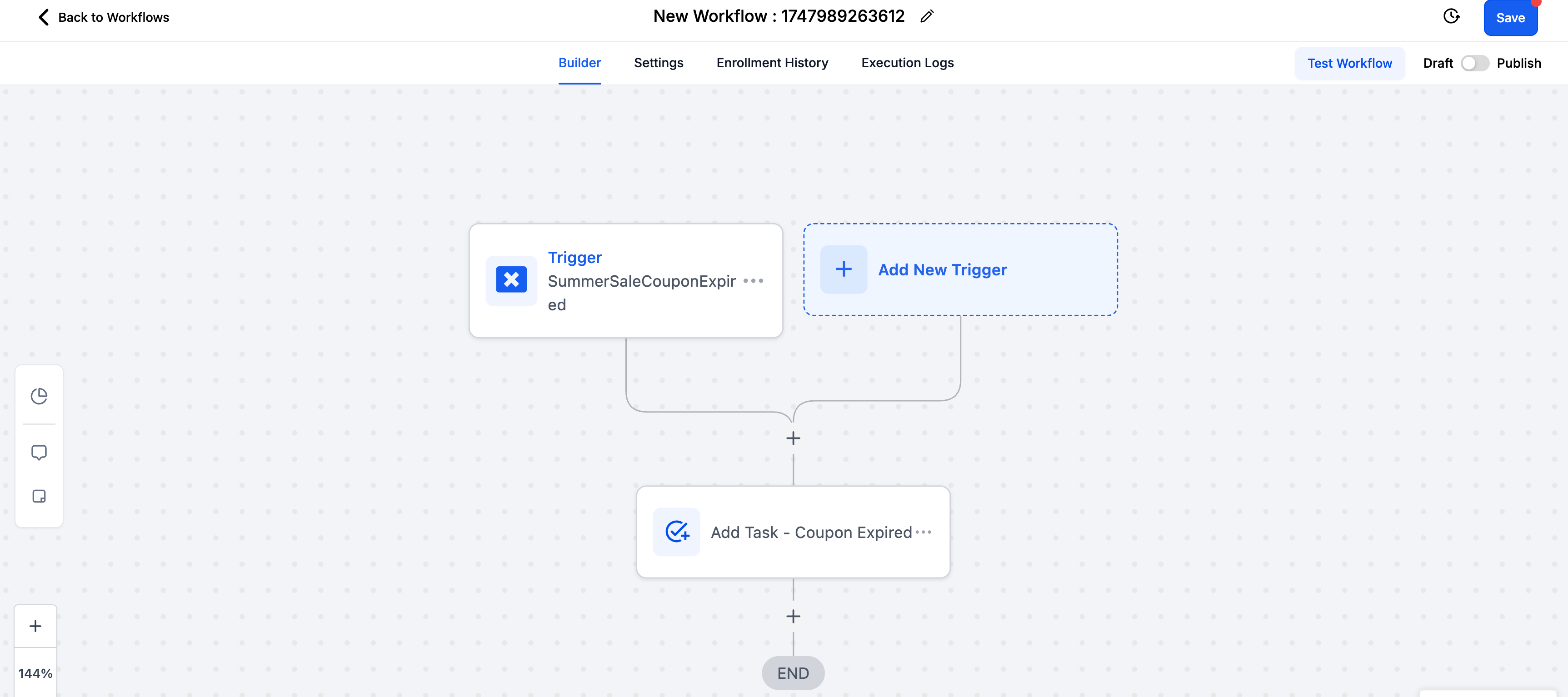Toggle the Draft/Publish switch
This screenshot has height=697, width=1568.
pos(1474,63)
